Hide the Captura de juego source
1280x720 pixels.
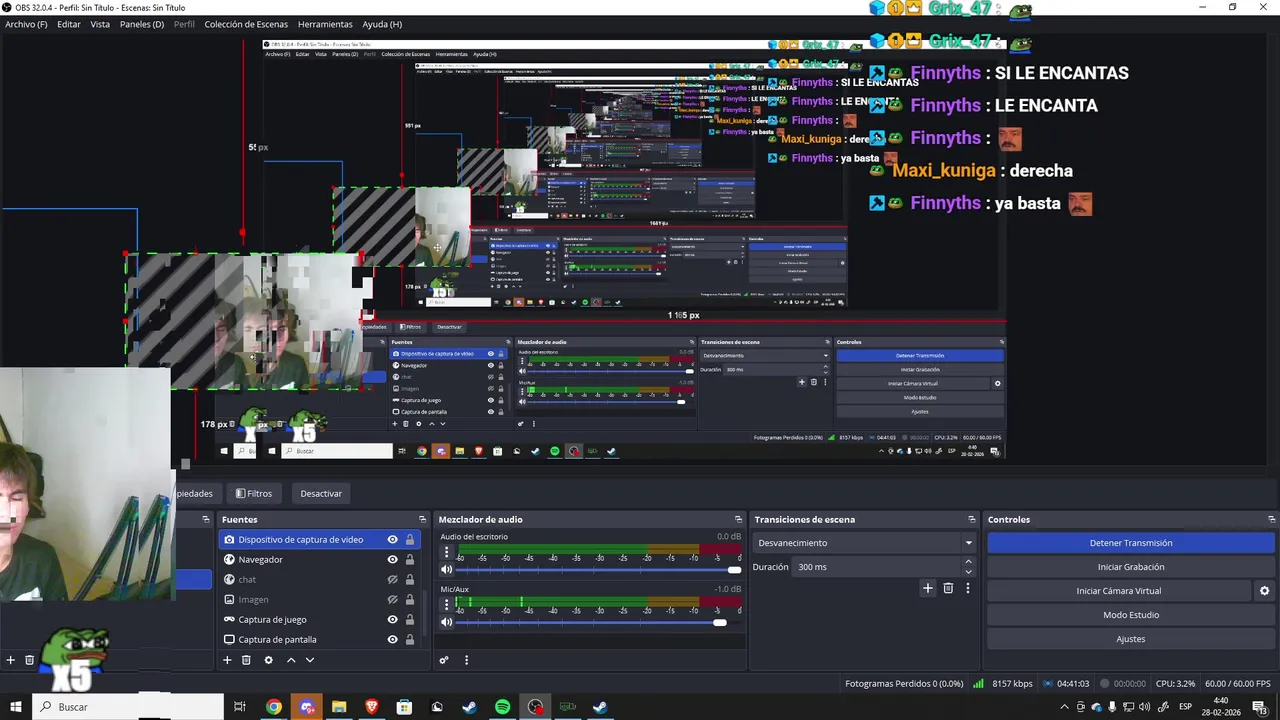click(392, 620)
